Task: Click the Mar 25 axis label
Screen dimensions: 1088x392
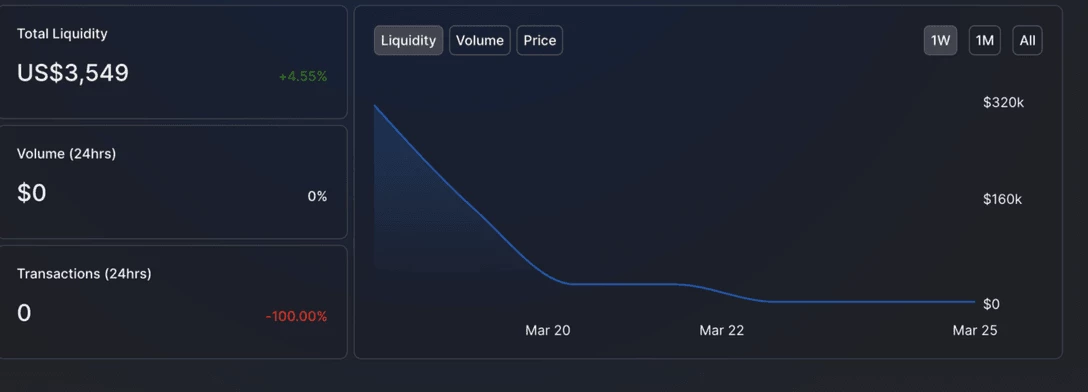Action: (x=975, y=330)
